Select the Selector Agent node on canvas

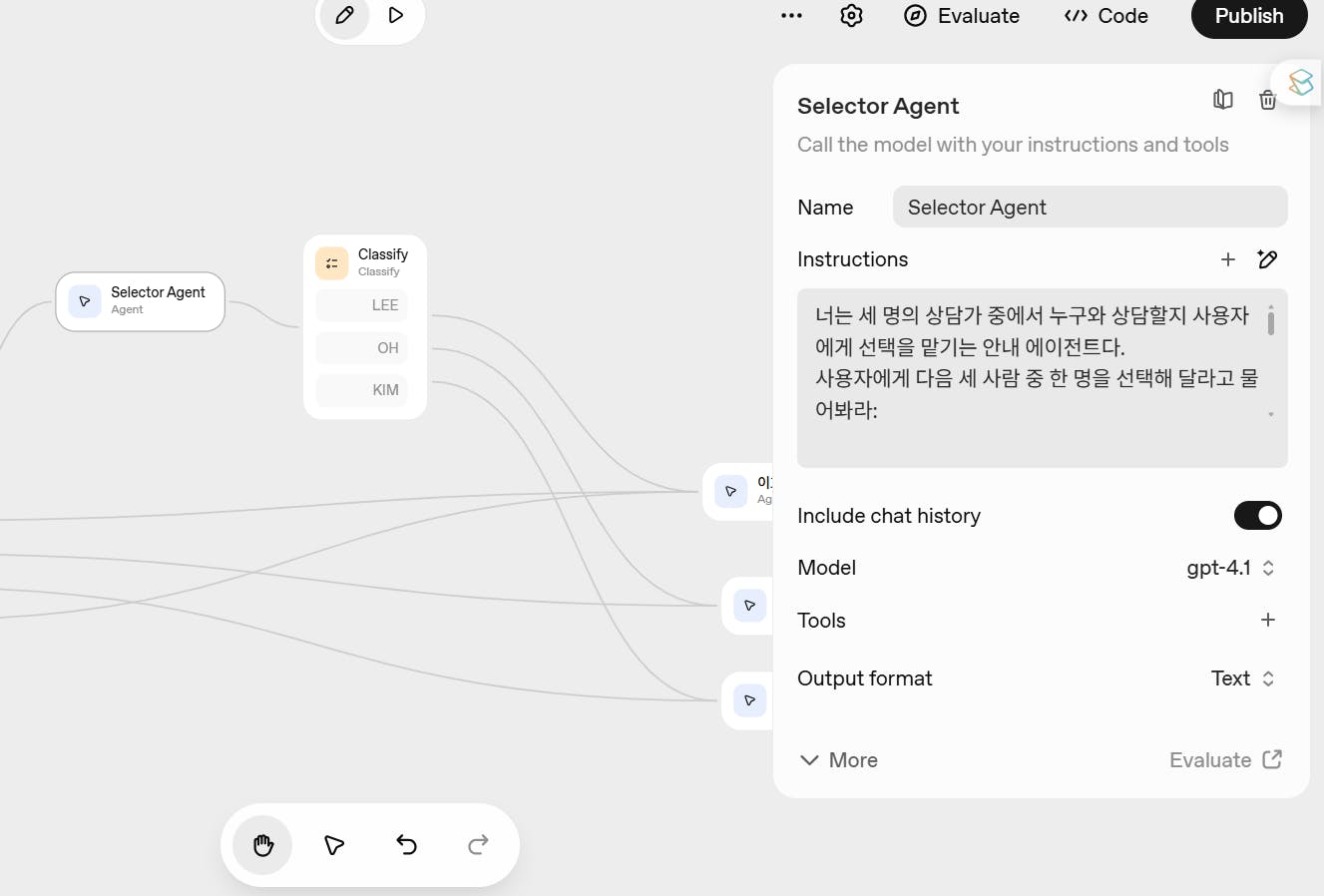coord(141,301)
